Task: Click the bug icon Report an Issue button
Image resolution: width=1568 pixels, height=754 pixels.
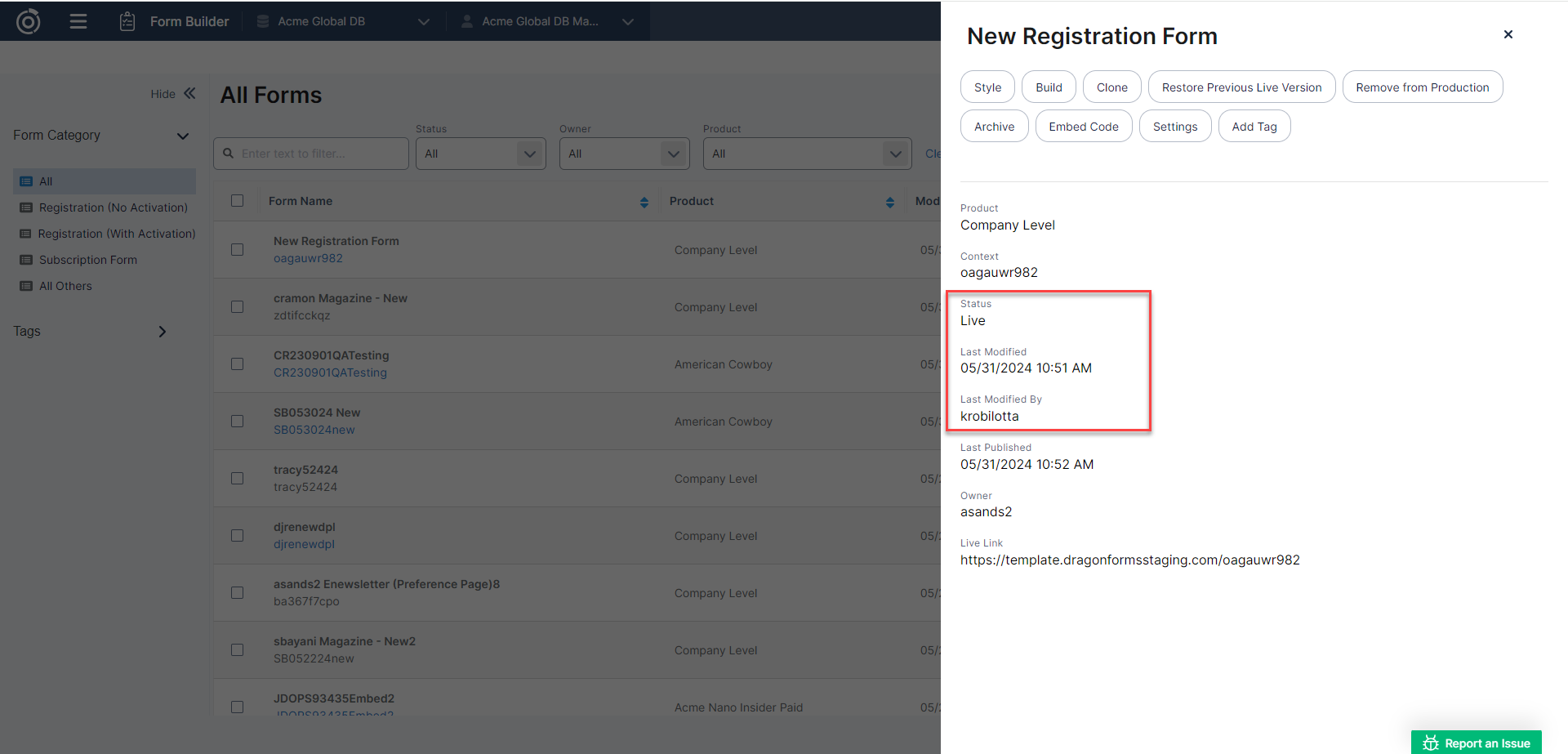Action: click(1476, 743)
